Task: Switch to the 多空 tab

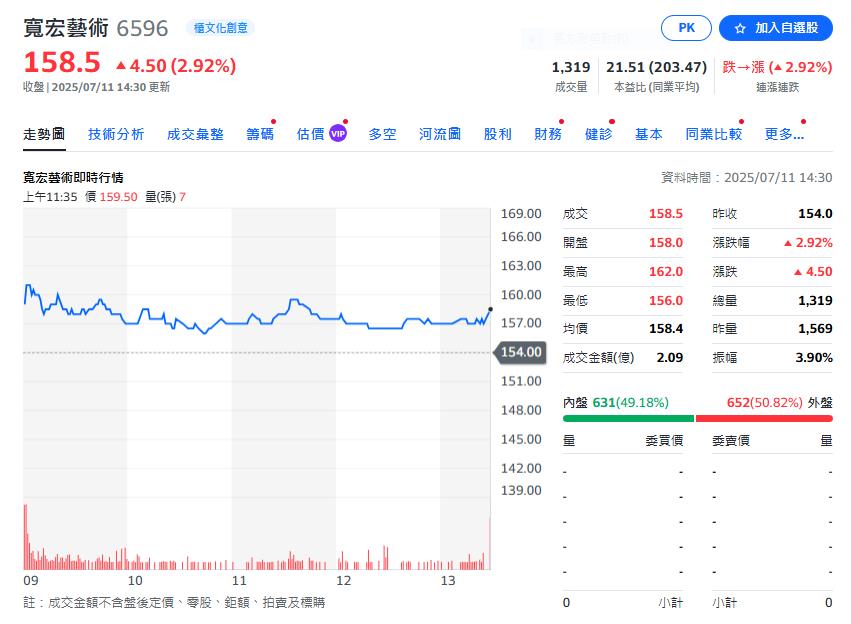Action: pyautogui.click(x=382, y=134)
